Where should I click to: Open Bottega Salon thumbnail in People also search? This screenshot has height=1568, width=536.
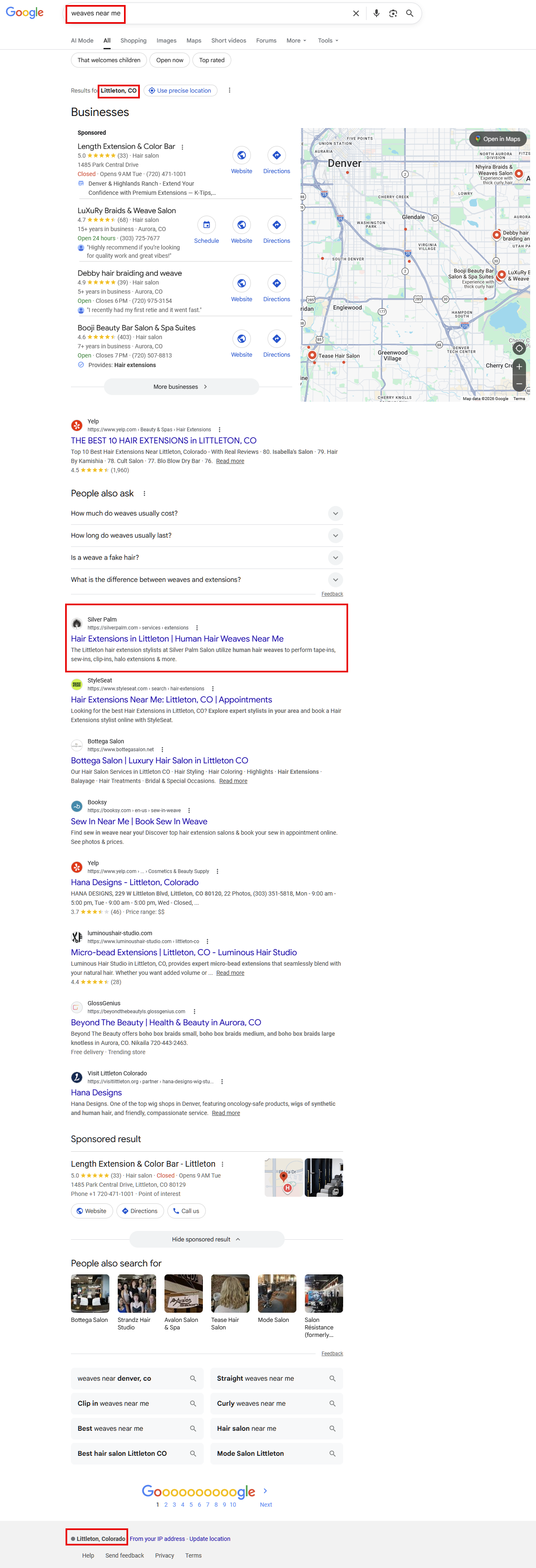pos(90,1293)
